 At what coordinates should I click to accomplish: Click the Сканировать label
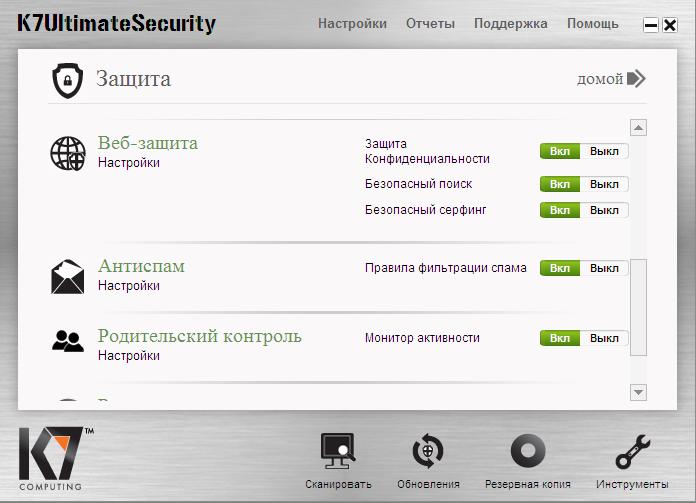coord(338,484)
